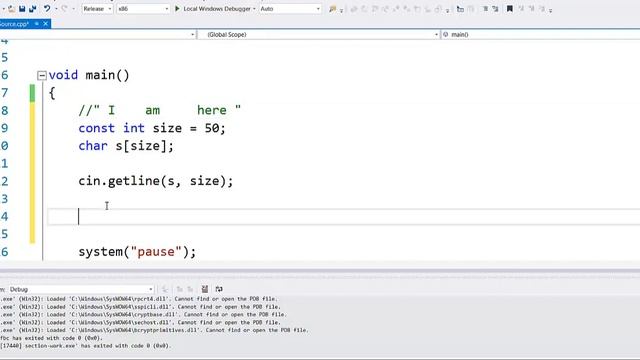This screenshot has height=360, width=640.
Task: Open the Undo history dropdown arrow
Action: (x=56, y=9)
